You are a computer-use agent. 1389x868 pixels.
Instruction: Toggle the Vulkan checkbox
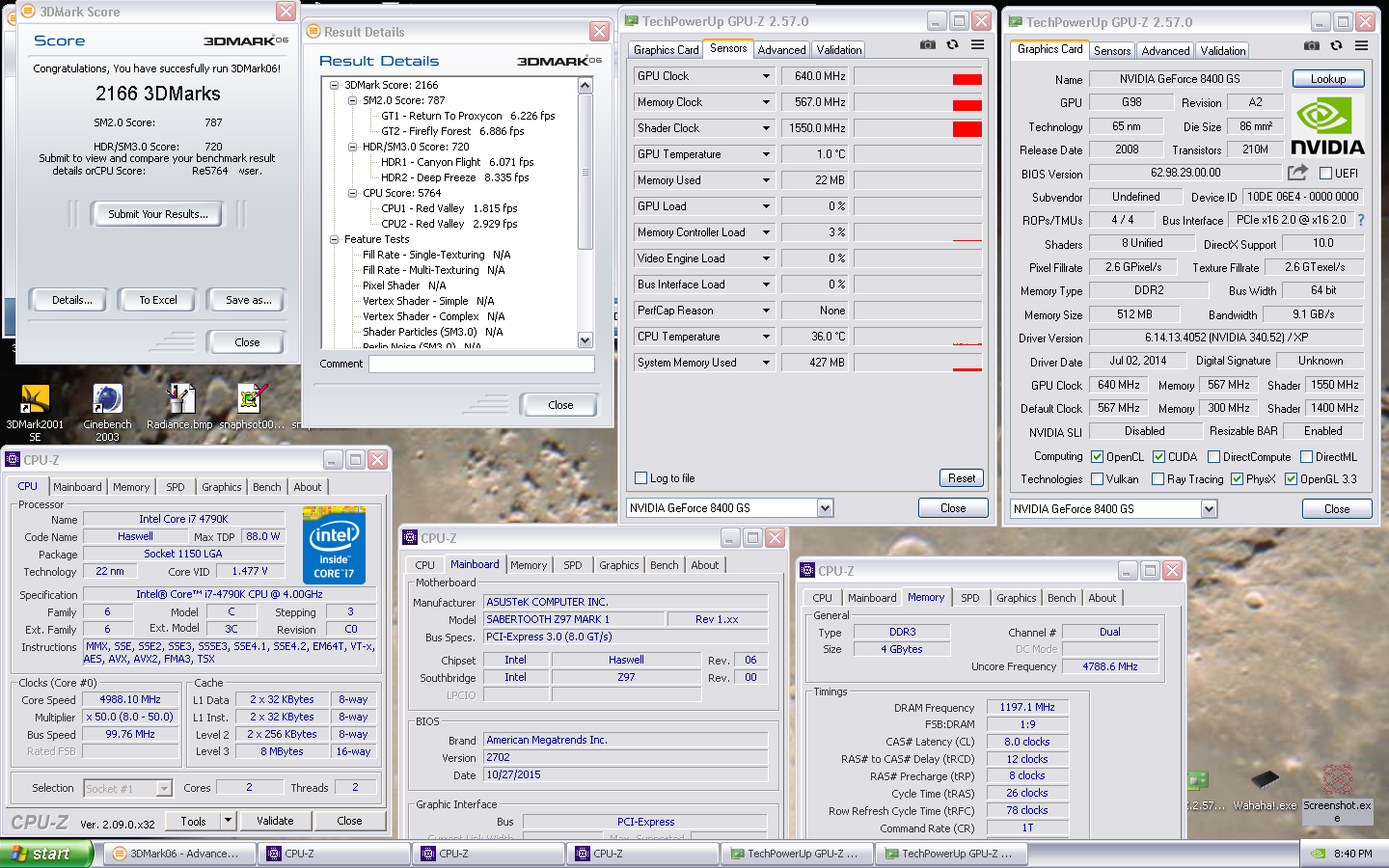[1097, 479]
